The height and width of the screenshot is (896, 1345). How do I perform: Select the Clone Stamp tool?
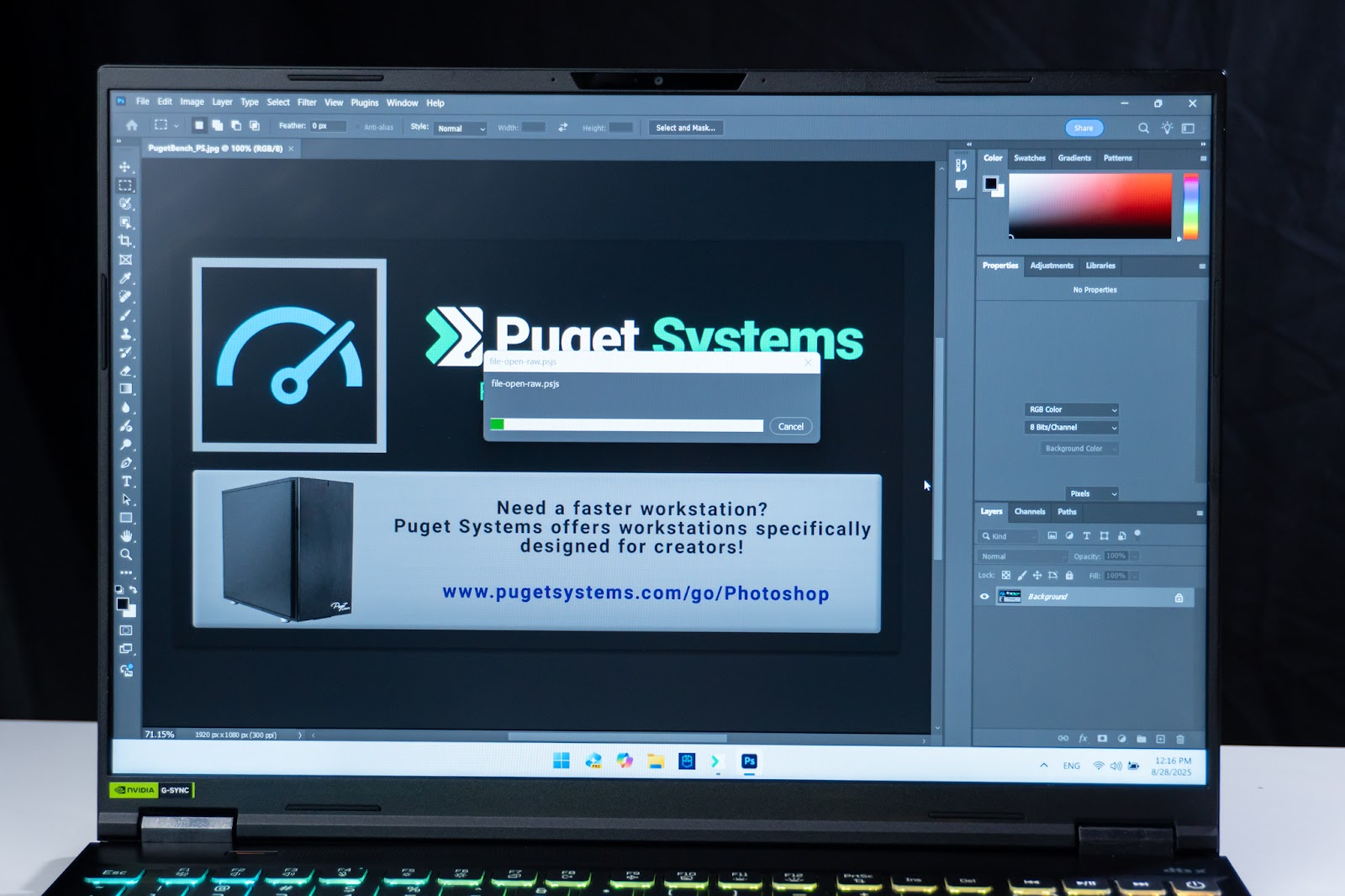click(125, 334)
